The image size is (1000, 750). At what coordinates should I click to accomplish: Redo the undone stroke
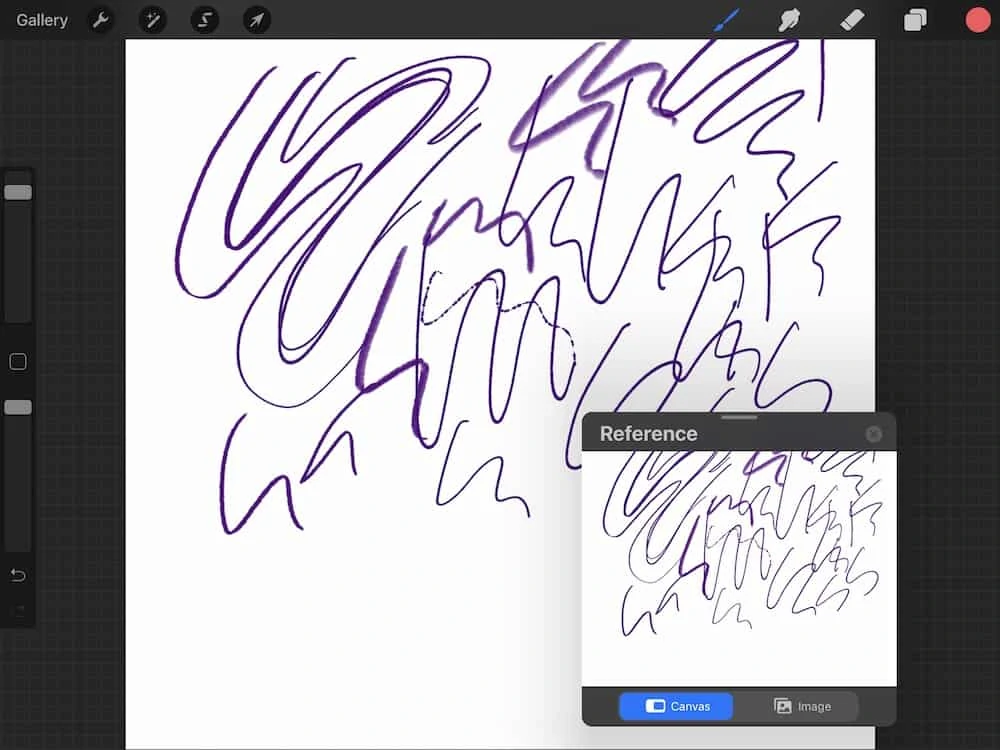pos(18,610)
